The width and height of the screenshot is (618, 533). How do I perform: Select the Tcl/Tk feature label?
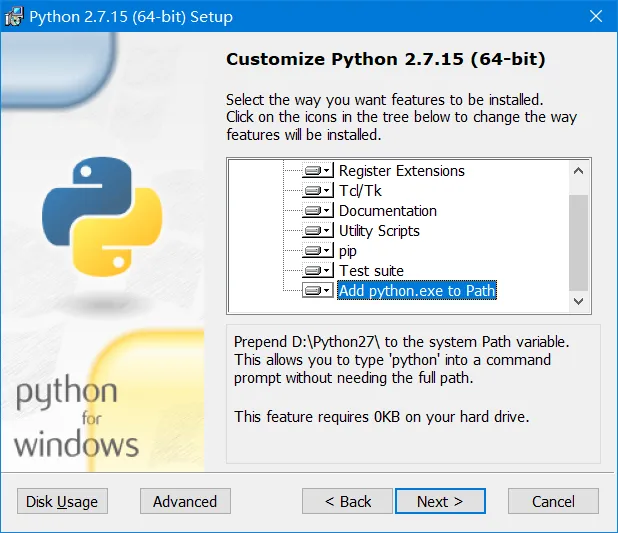(360, 191)
